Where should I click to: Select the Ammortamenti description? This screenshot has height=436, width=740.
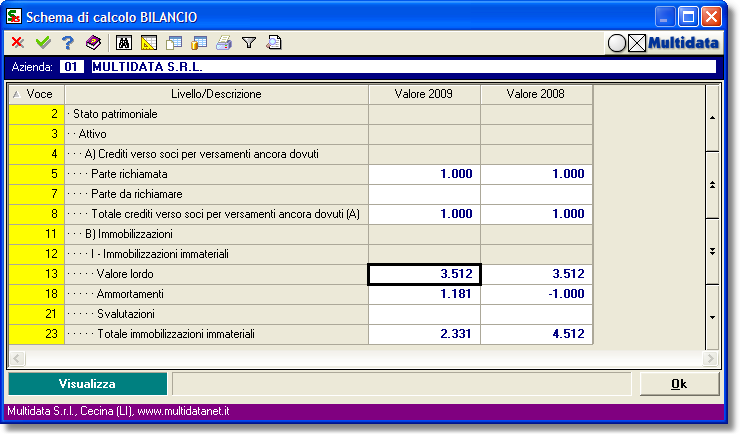click(x=216, y=294)
